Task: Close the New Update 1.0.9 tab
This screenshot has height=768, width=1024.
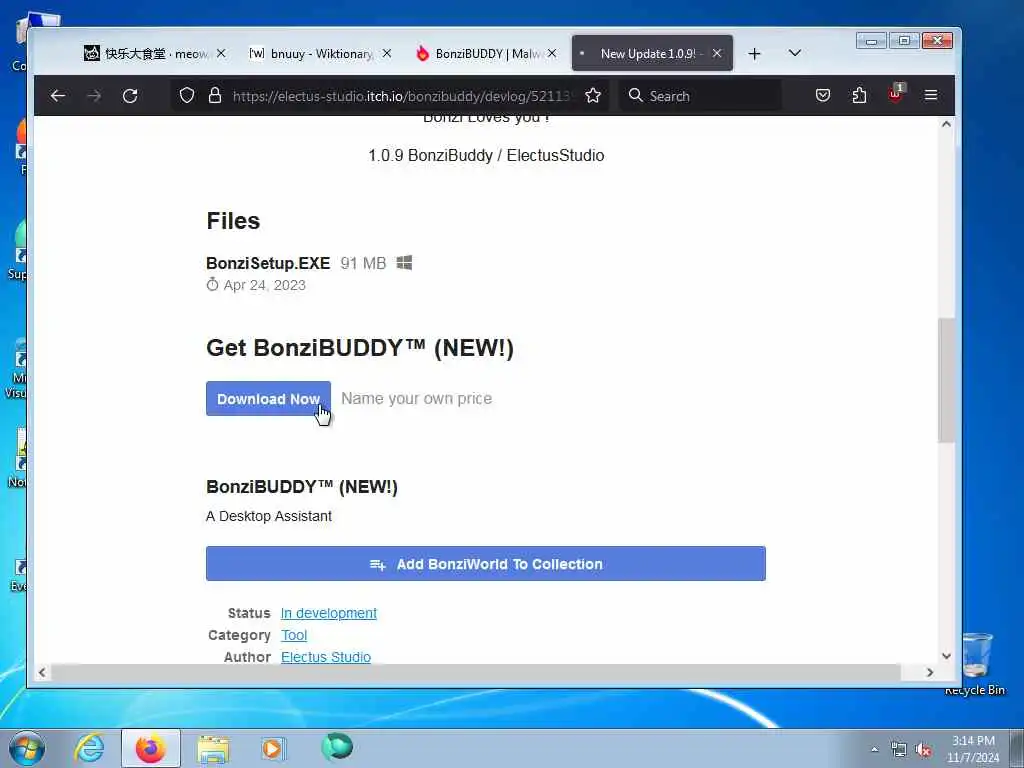Action: tap(717, 54)
